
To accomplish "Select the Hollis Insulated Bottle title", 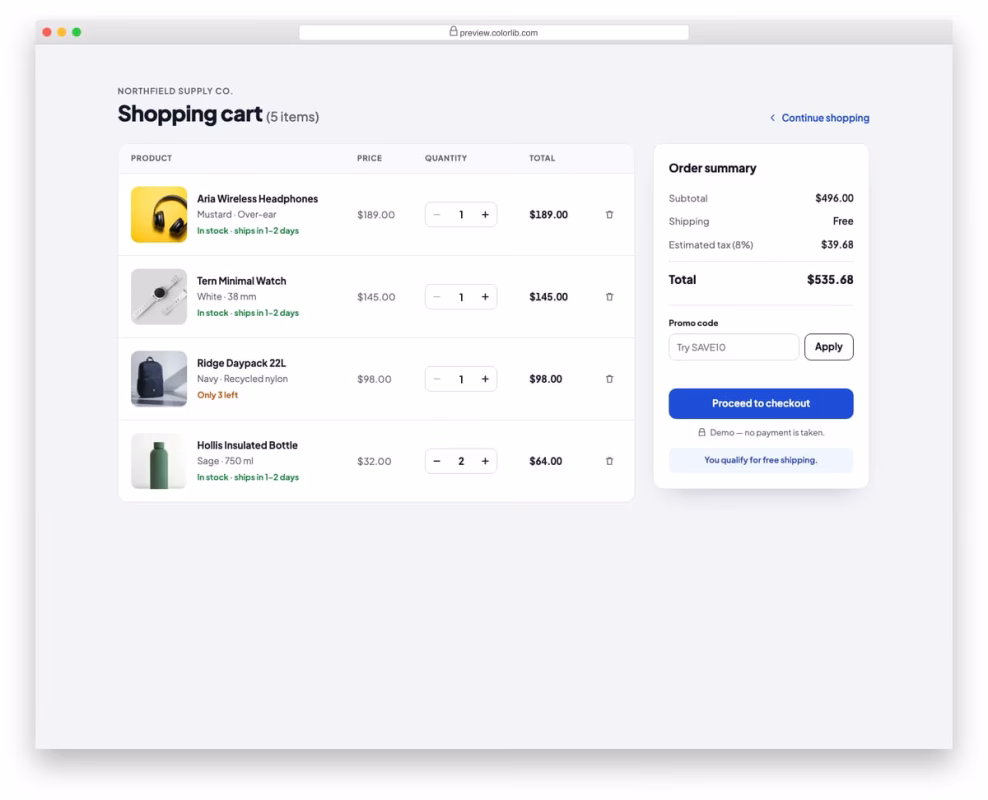I will [247, 445].
